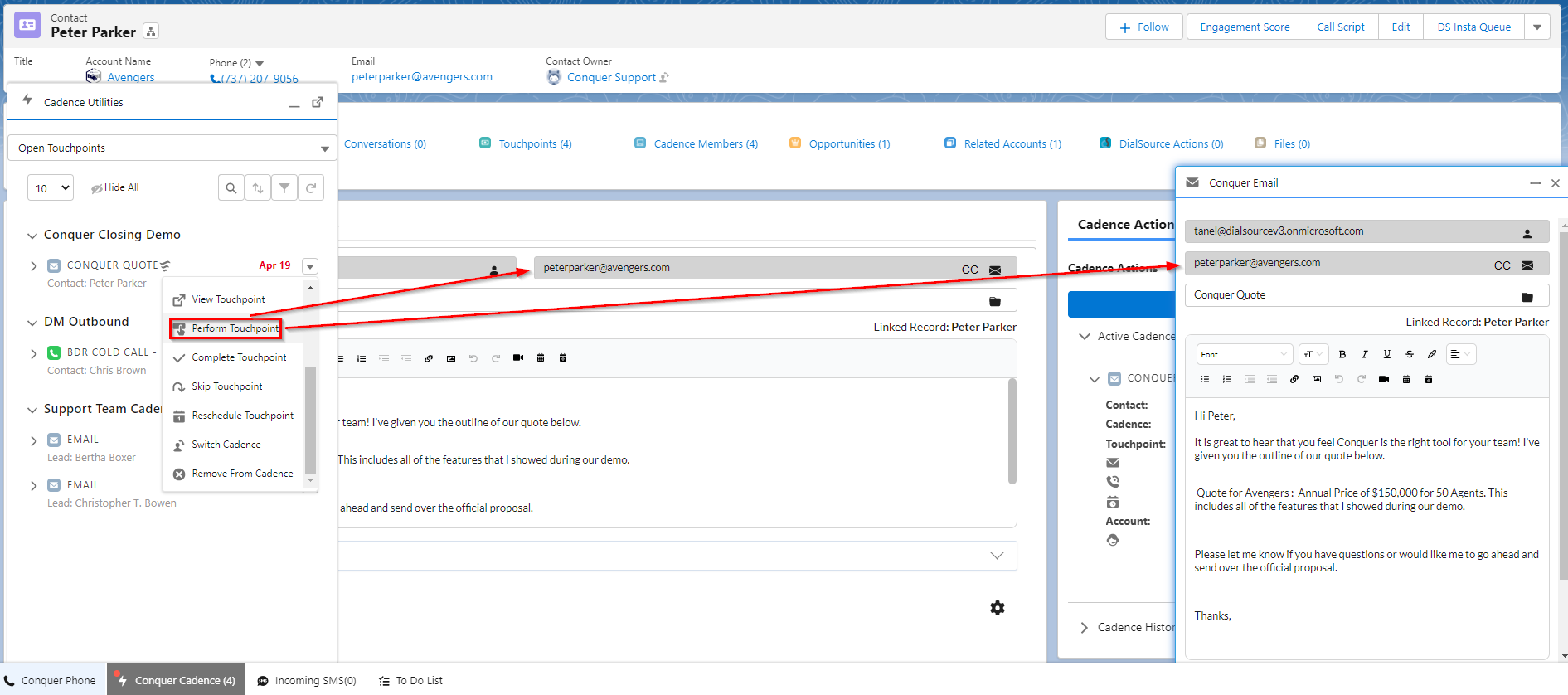
Task: Expand Cadence History section
Action: point(1085,628)
